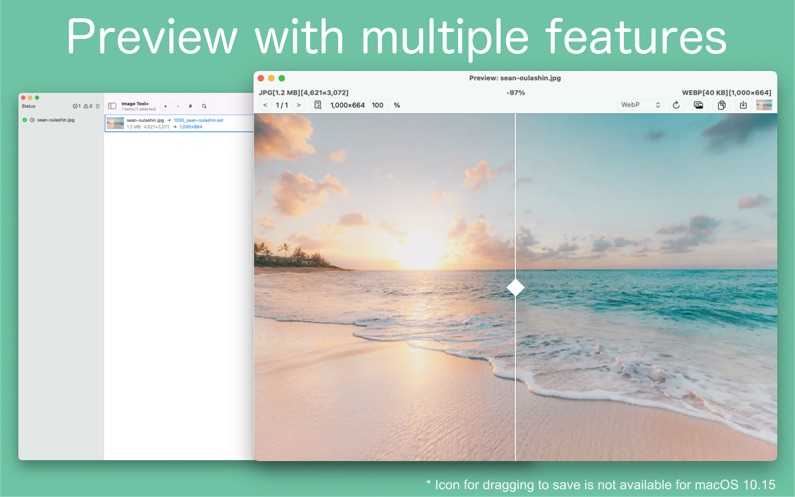Open the output filename link in file row
The height and width of the screenshot is (497, 795).
coord(199,120)
